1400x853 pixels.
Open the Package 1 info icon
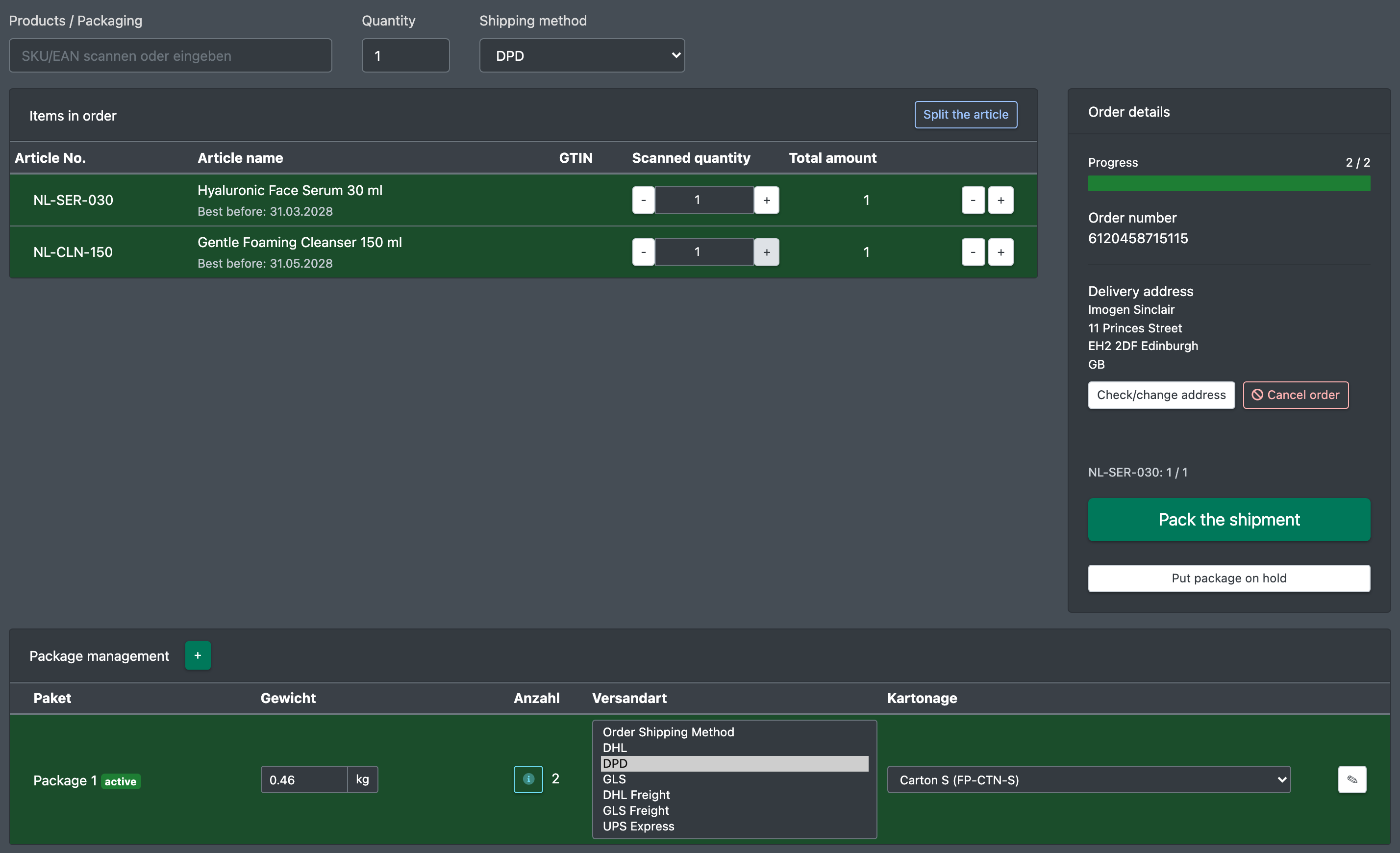click(528, 779)
